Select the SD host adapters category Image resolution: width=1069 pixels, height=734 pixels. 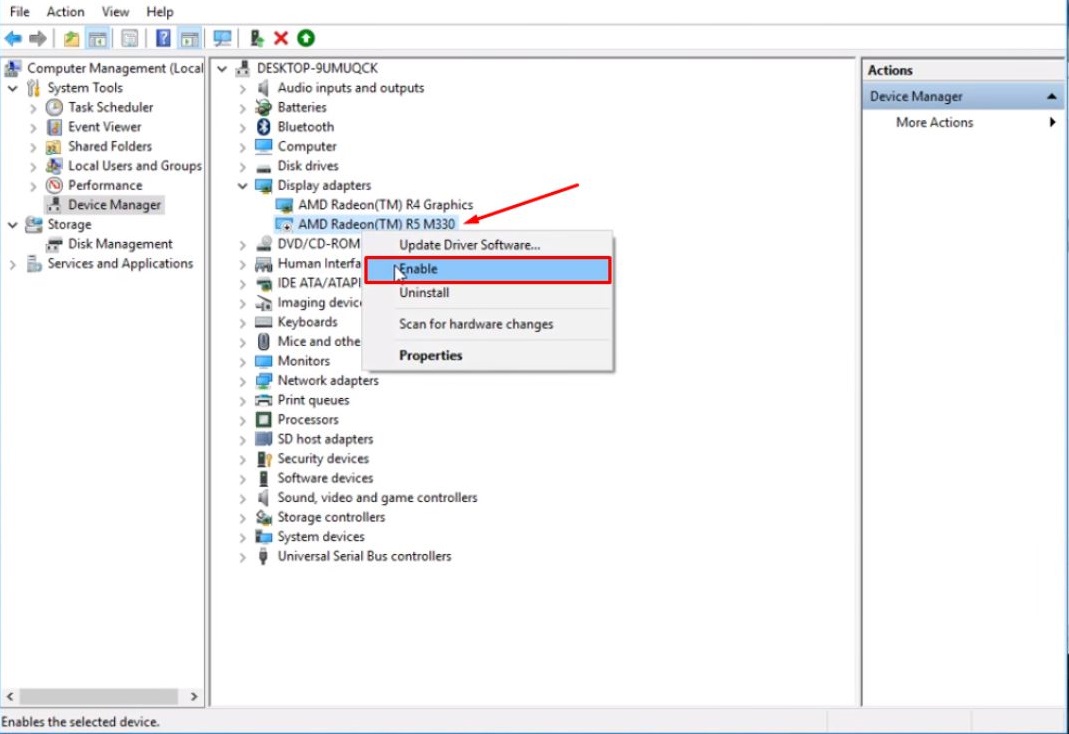[325, 440]
